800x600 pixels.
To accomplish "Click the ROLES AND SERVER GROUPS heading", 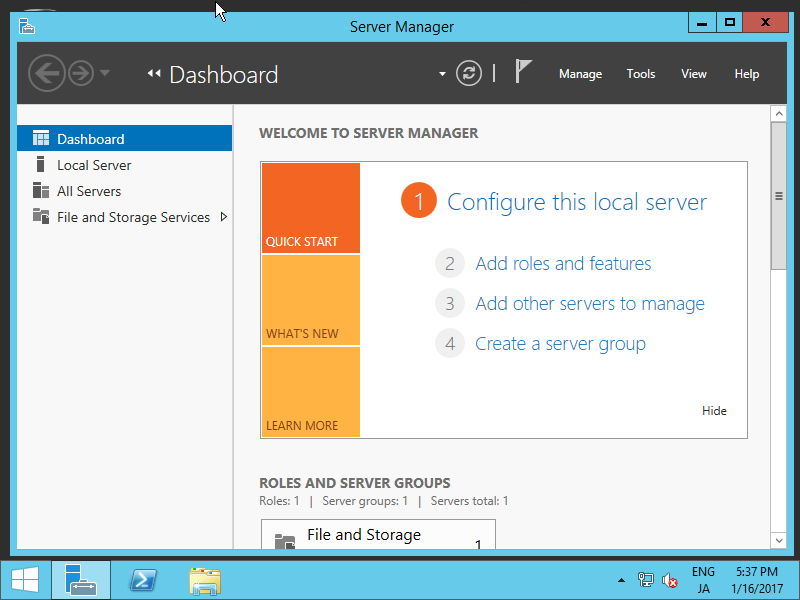I will (x=355, y=483).
